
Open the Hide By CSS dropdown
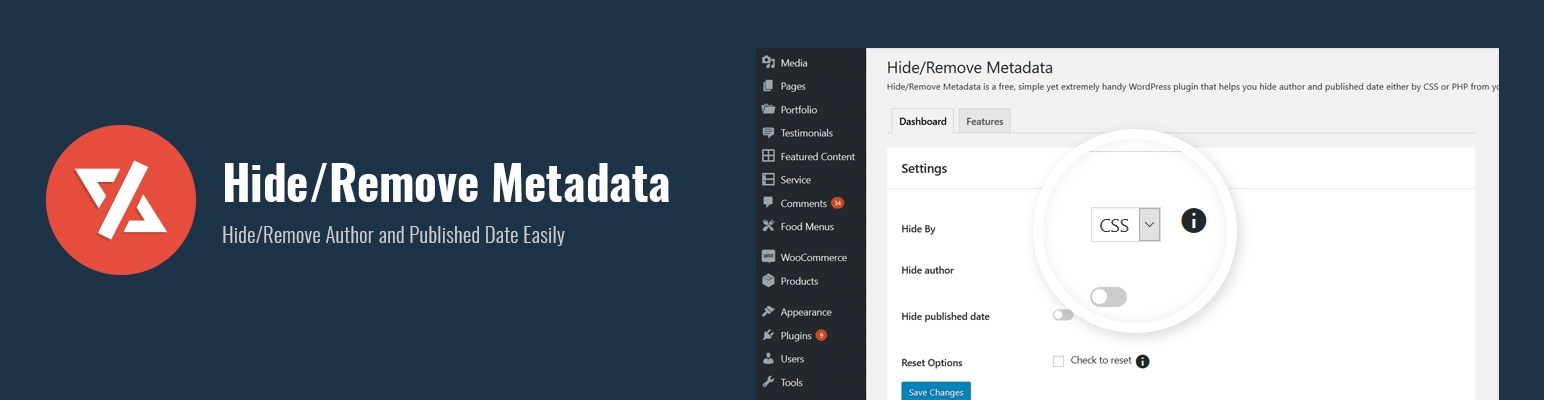pos(1125,225)
